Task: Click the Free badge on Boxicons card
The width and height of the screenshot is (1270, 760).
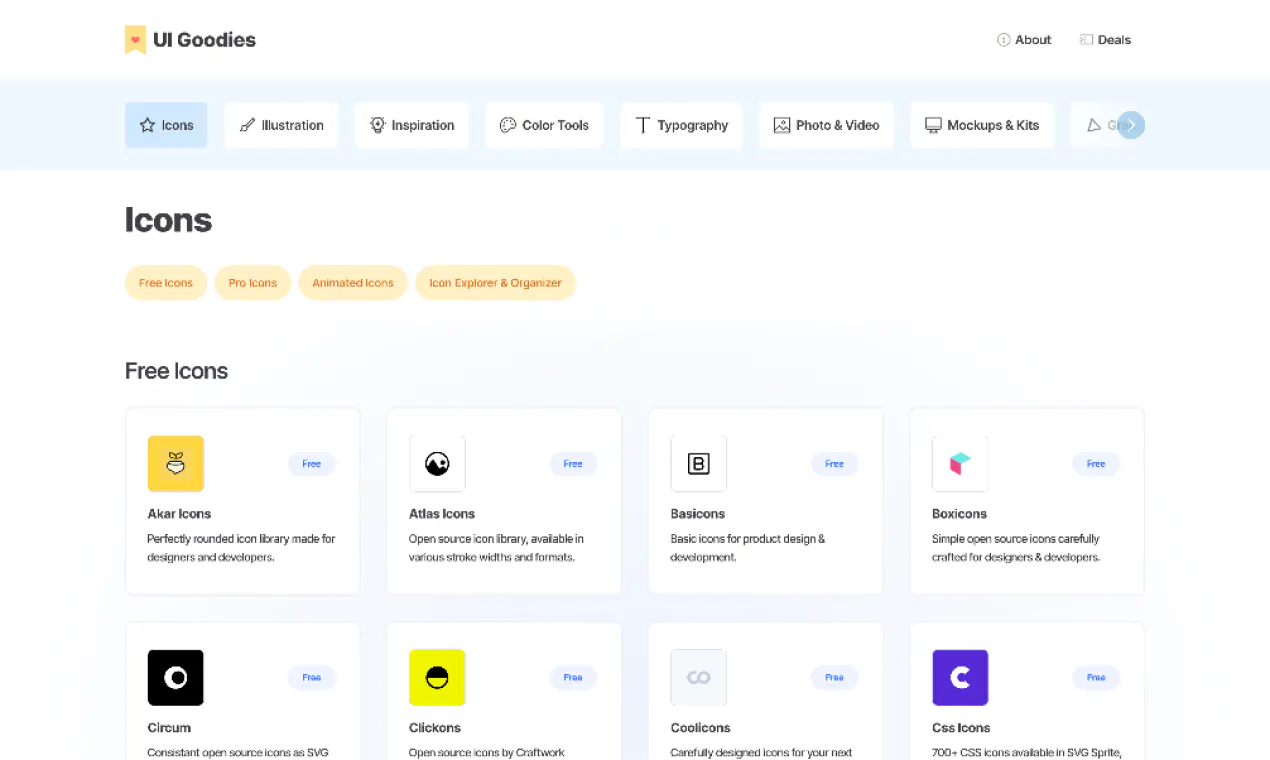Action: click(x=1096, y=464)
